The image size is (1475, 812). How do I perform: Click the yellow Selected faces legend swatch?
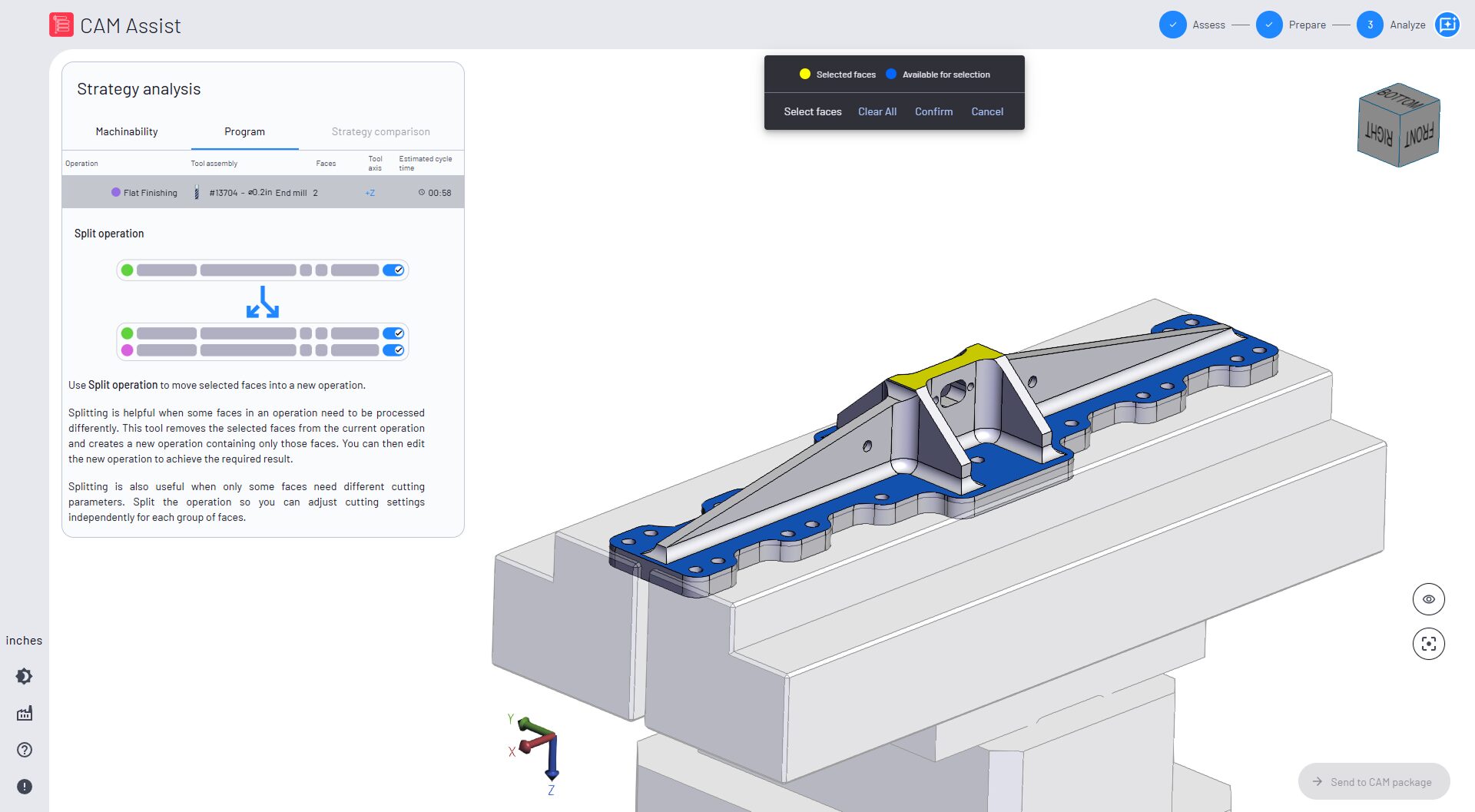coord(805,75)
